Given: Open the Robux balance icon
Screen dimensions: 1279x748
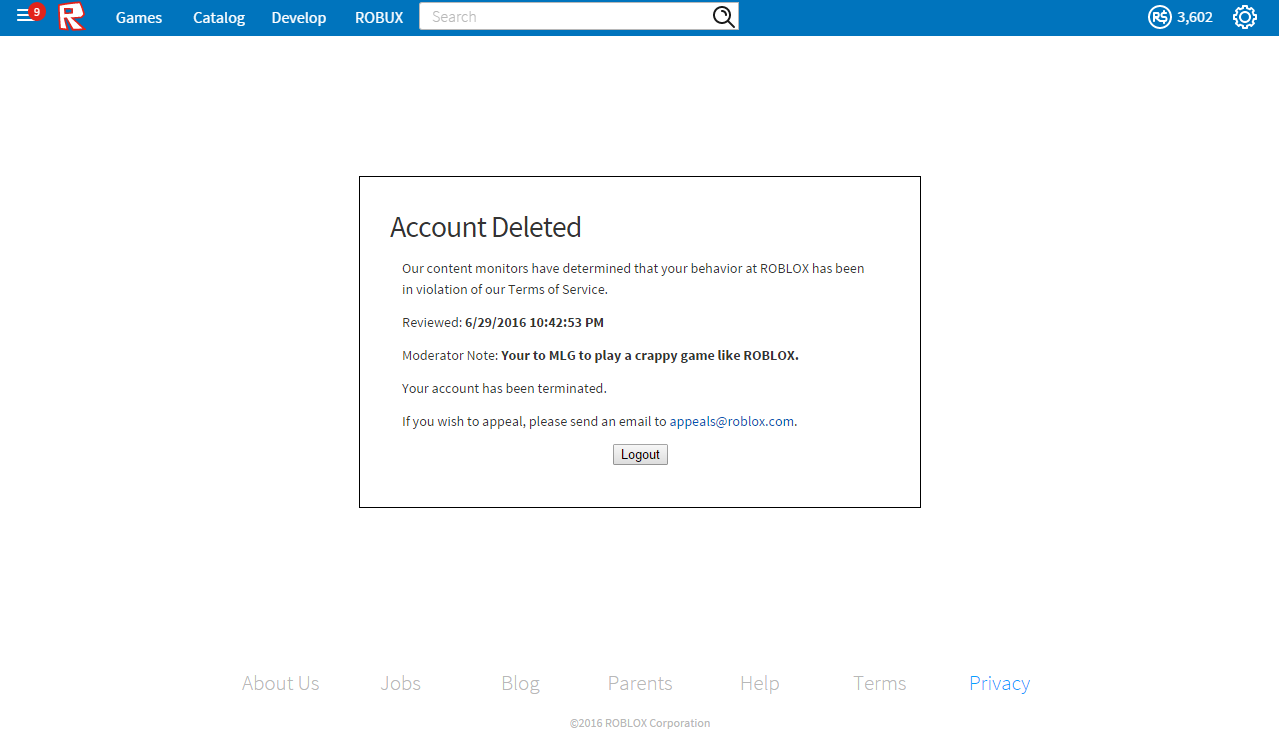Looking at the screenshot, I should click(x=1159, y=17).
